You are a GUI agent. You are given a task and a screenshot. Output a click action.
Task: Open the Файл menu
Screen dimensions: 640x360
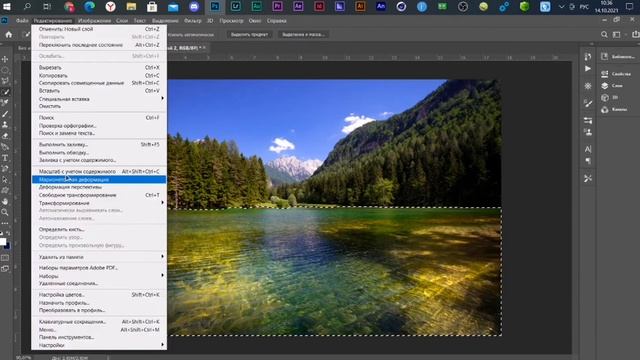22,21
